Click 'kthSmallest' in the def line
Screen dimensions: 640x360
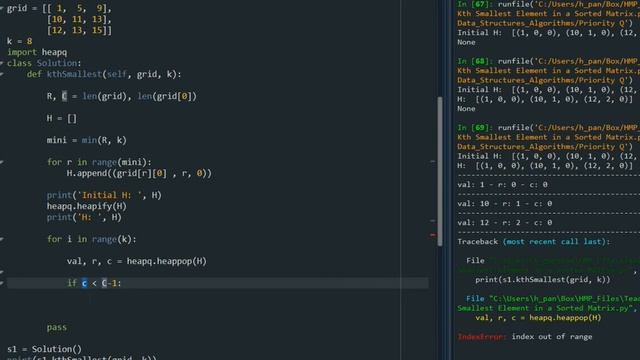tap(74, 74)
